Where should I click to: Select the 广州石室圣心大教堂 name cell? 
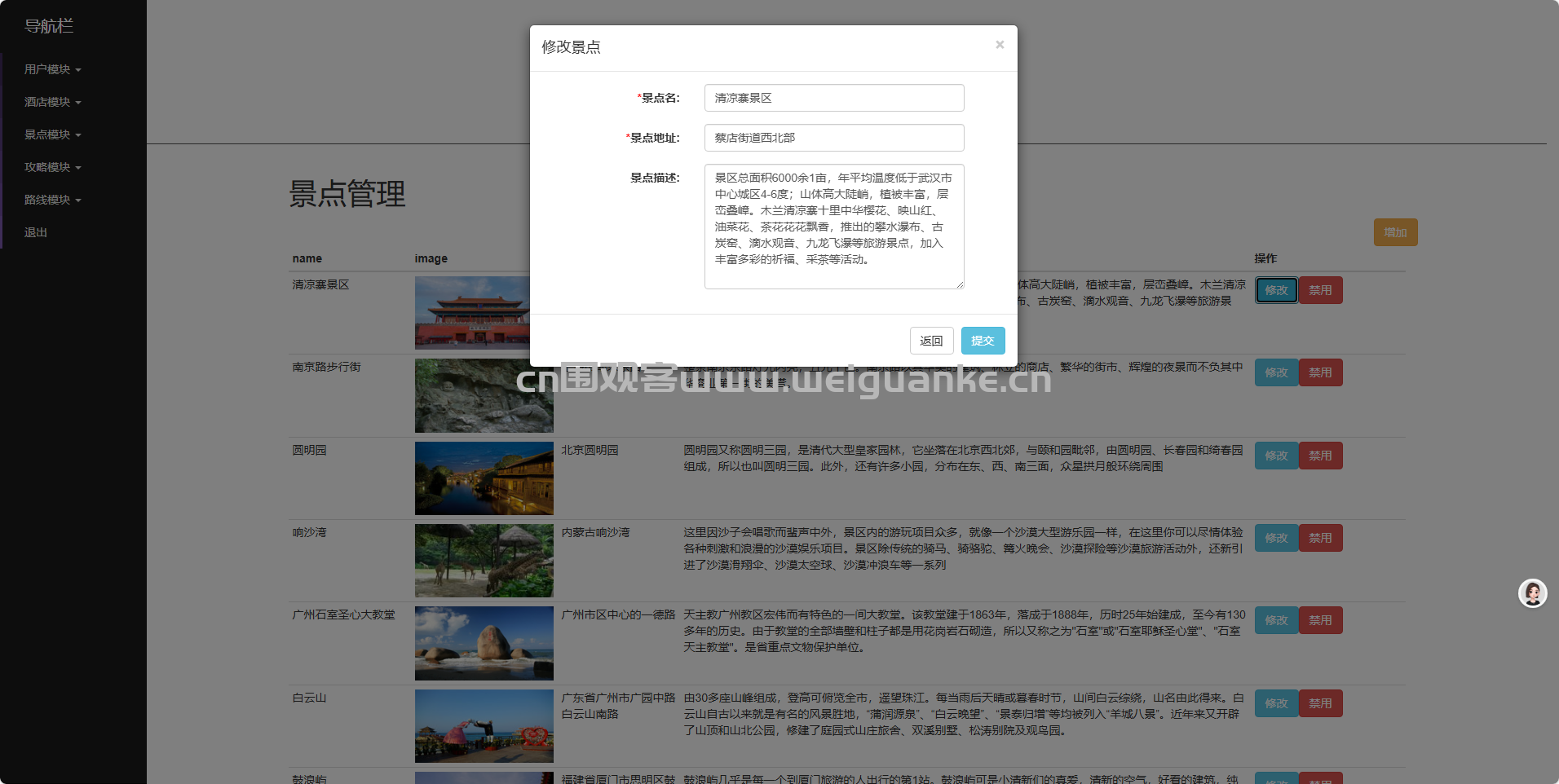[344, 614]
